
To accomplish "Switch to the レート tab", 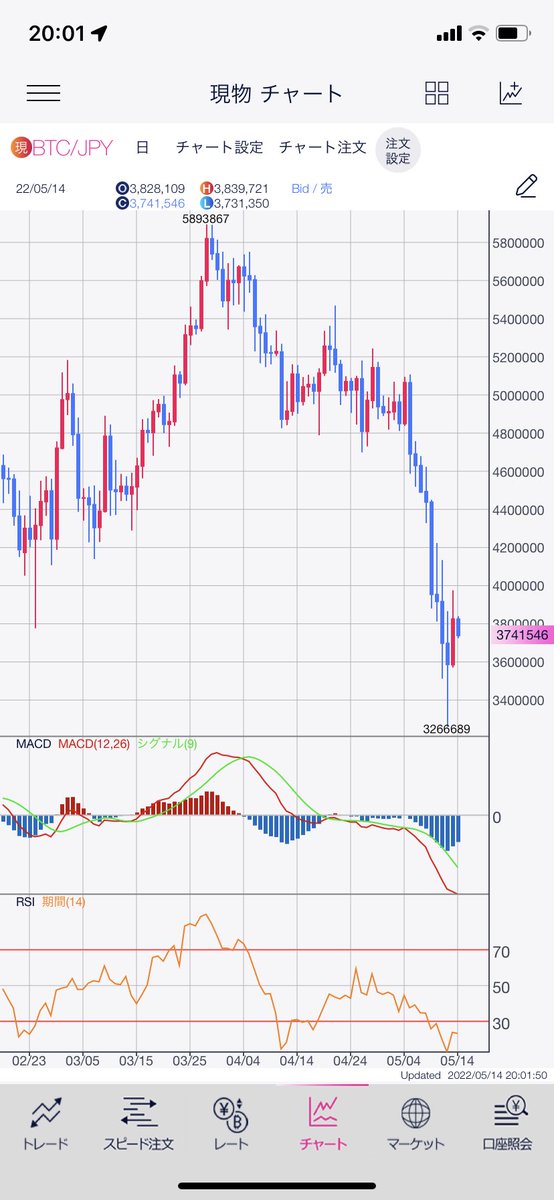I will 231,1123.
